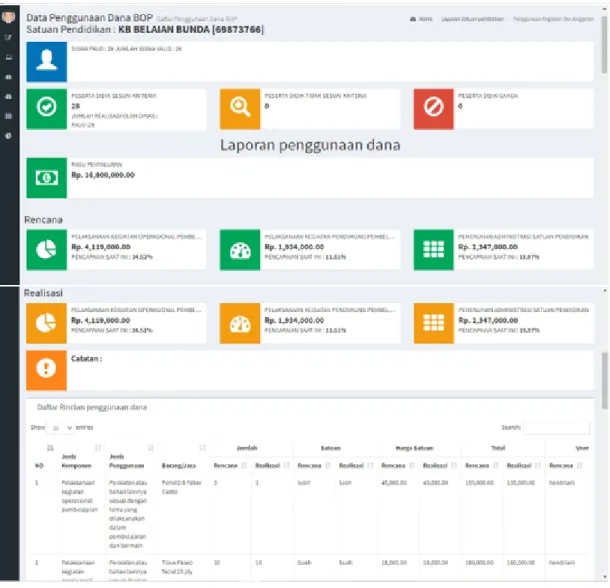Click inside the table Search field
The height and width of the screenshot is (588, 610).
tap(556, 427)
